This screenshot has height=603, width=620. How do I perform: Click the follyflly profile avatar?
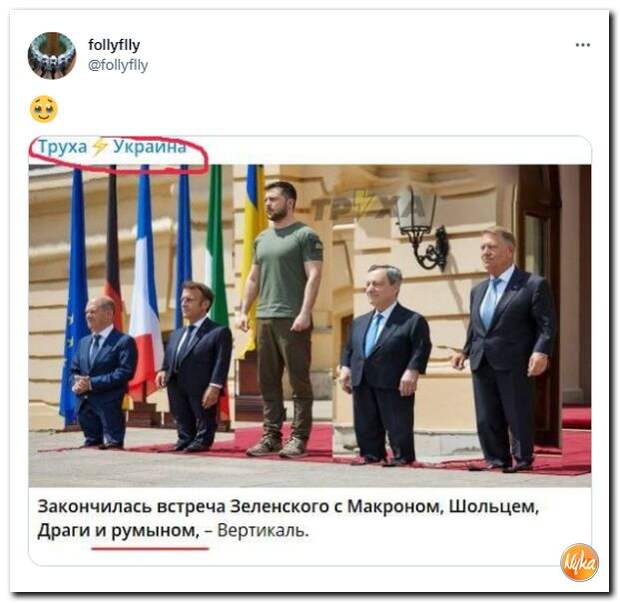(x=52, y=56)
